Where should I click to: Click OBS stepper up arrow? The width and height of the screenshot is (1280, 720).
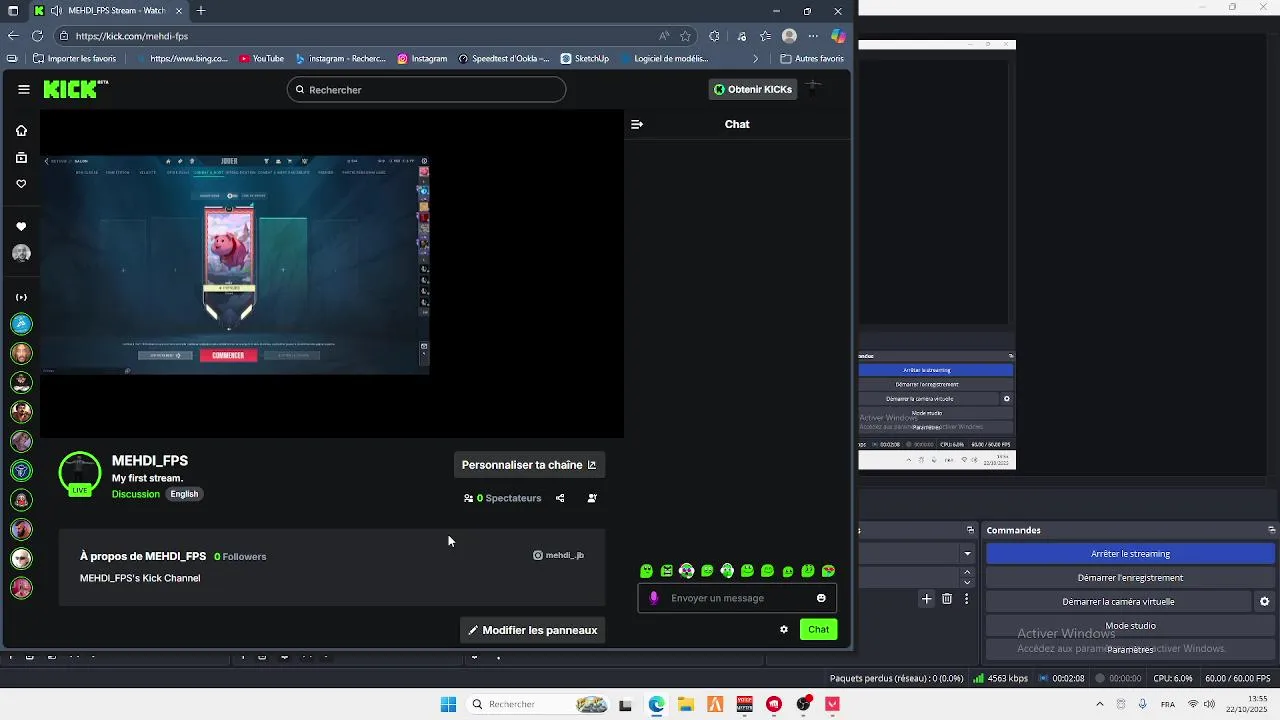coord(967,573)
